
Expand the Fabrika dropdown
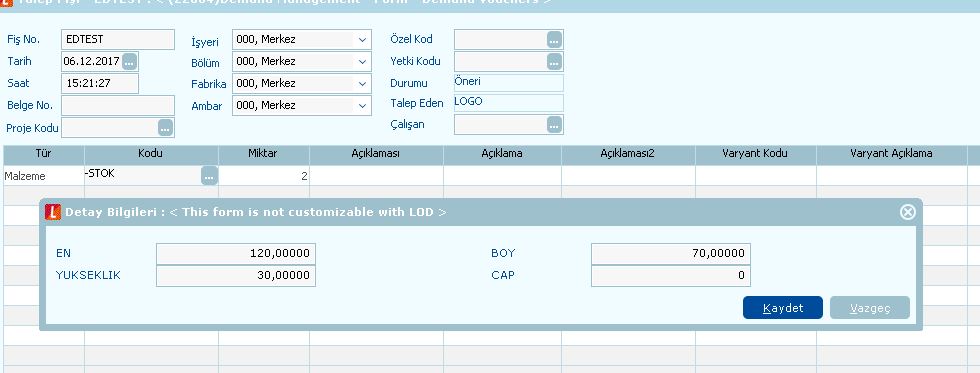(362, 83)
